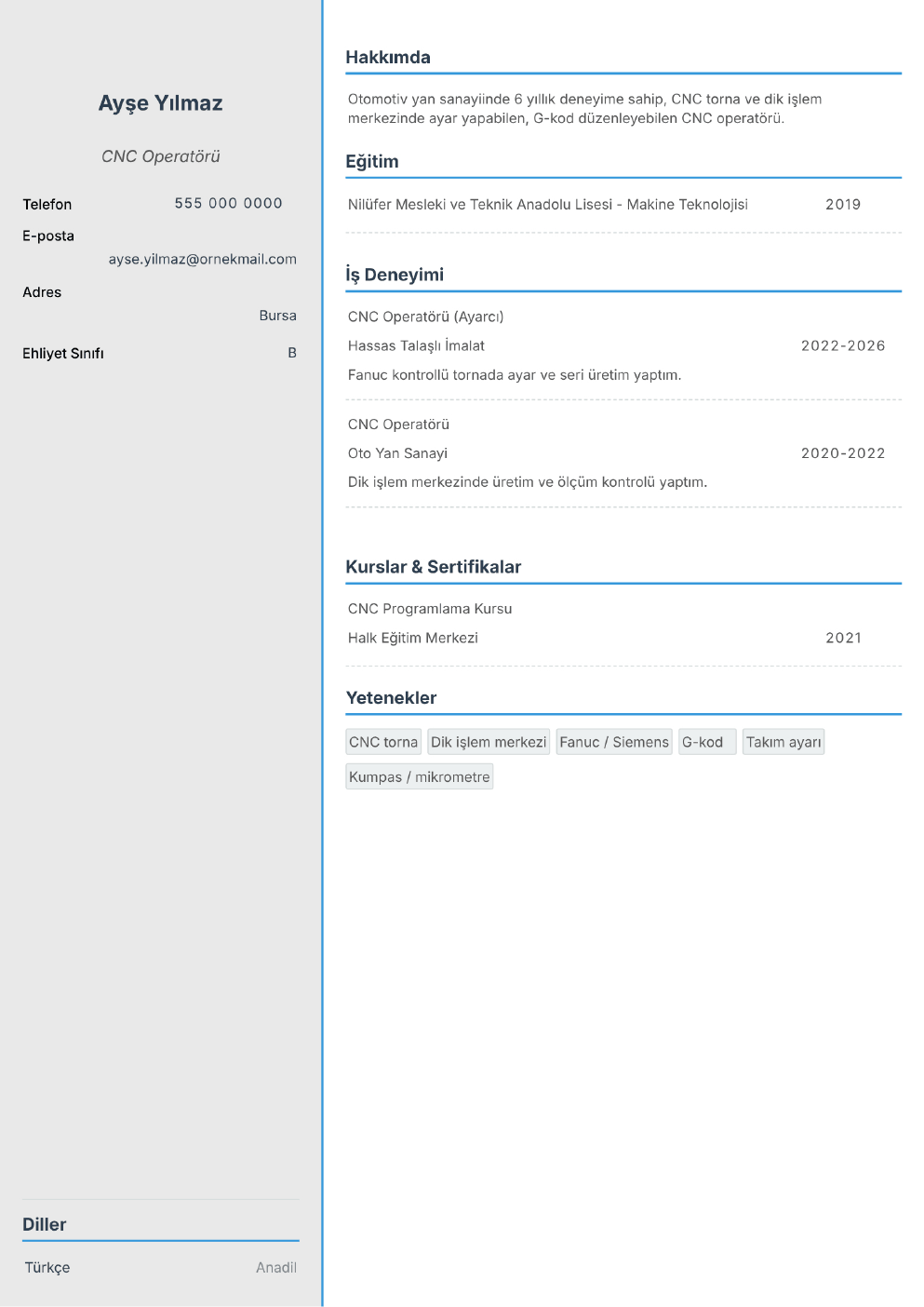Select the "Takım ayarı" skill tag
This screenshot has height=1307, width=924.
(x=783, y=742)
